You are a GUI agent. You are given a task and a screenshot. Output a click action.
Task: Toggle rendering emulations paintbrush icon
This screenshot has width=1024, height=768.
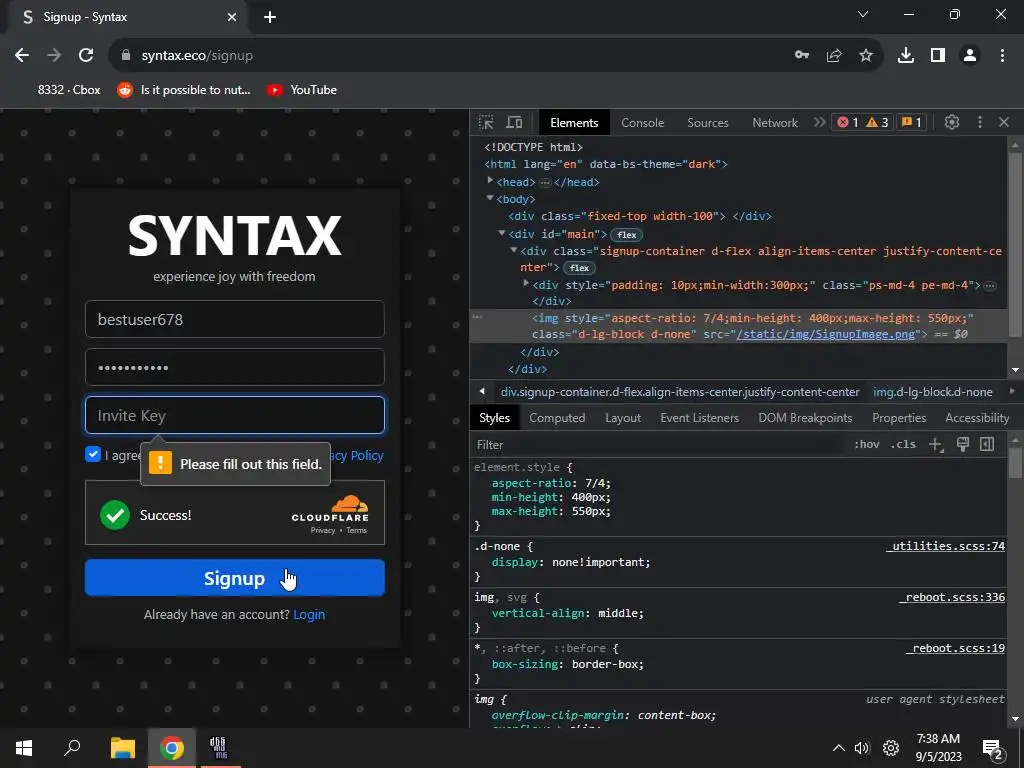pyautogui.click(x=963, y=445)
